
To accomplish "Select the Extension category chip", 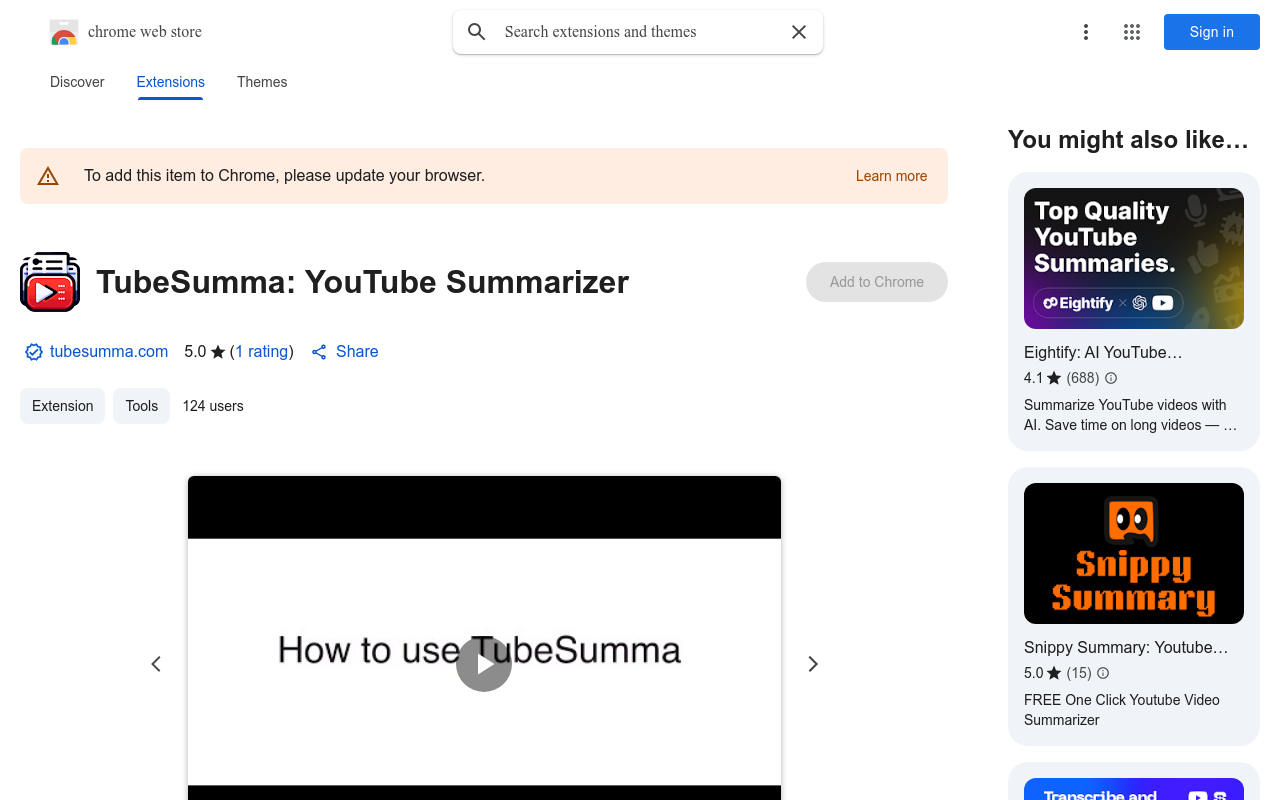I will [62, 406].
